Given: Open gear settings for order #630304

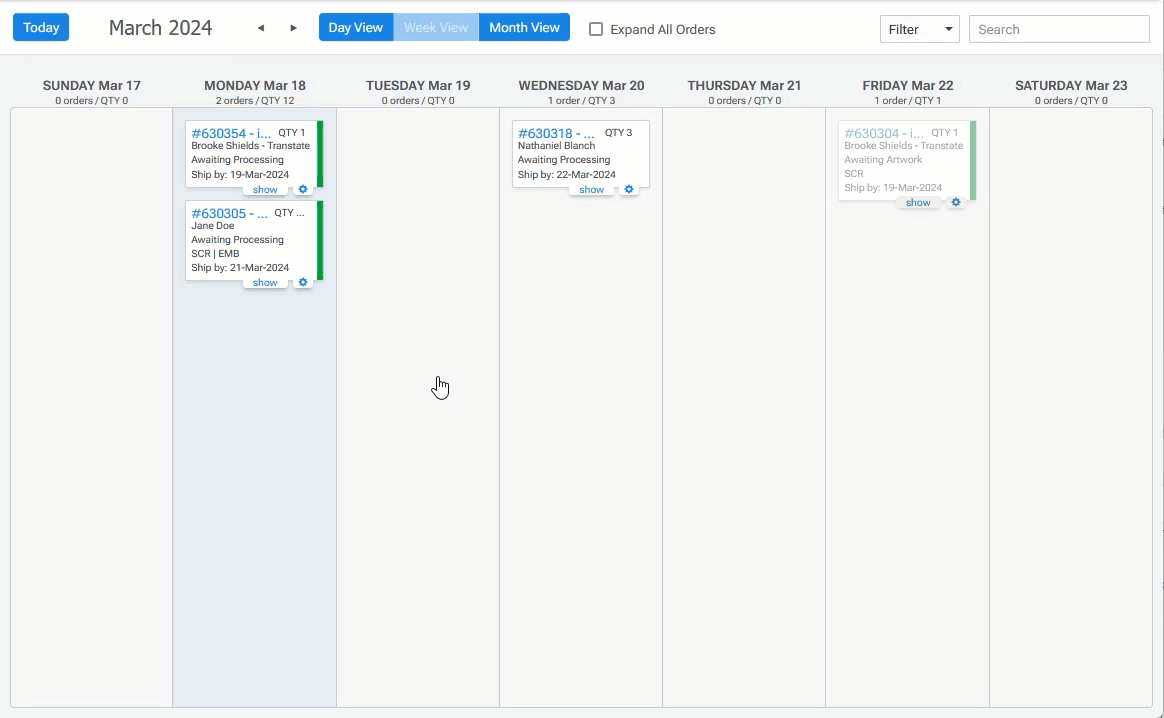Looking at the screenshot, I should click(x=956, y=202).
